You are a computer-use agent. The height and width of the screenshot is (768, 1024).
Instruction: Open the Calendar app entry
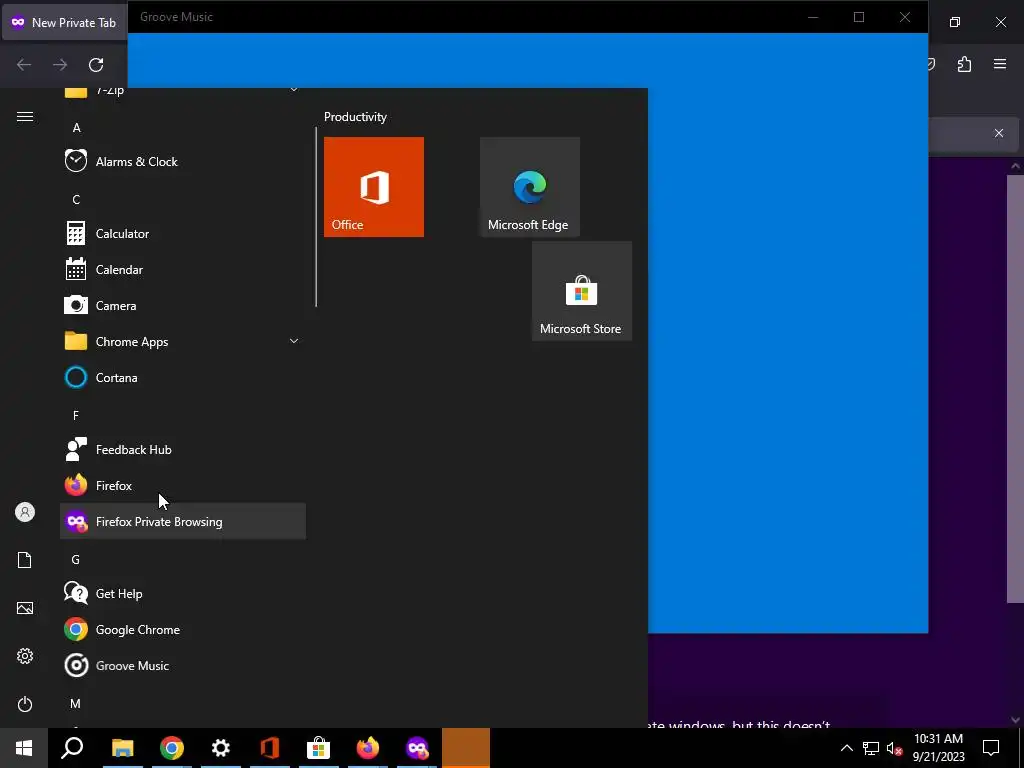pos(183,269)
